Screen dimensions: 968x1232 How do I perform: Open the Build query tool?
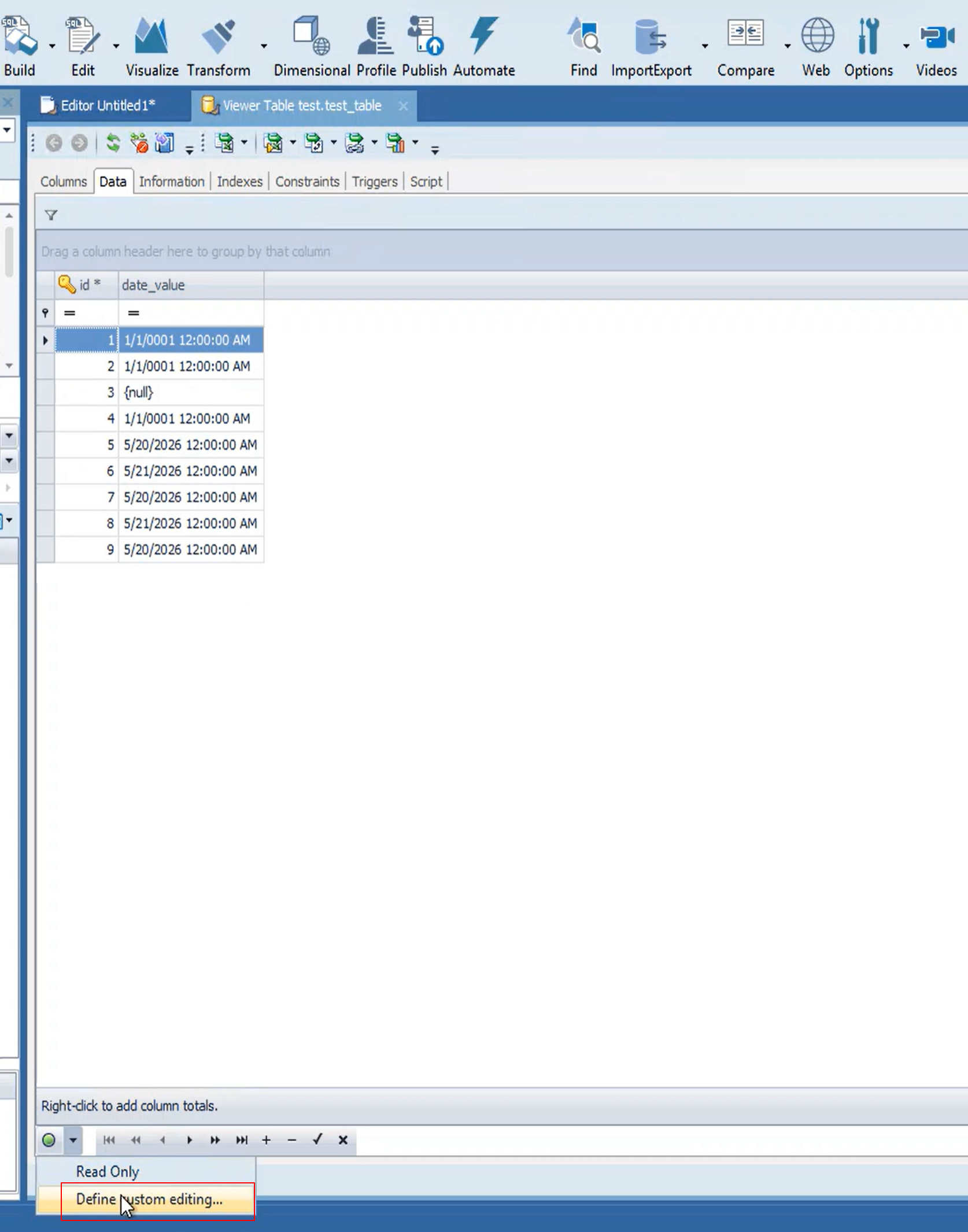pos(20,46)
